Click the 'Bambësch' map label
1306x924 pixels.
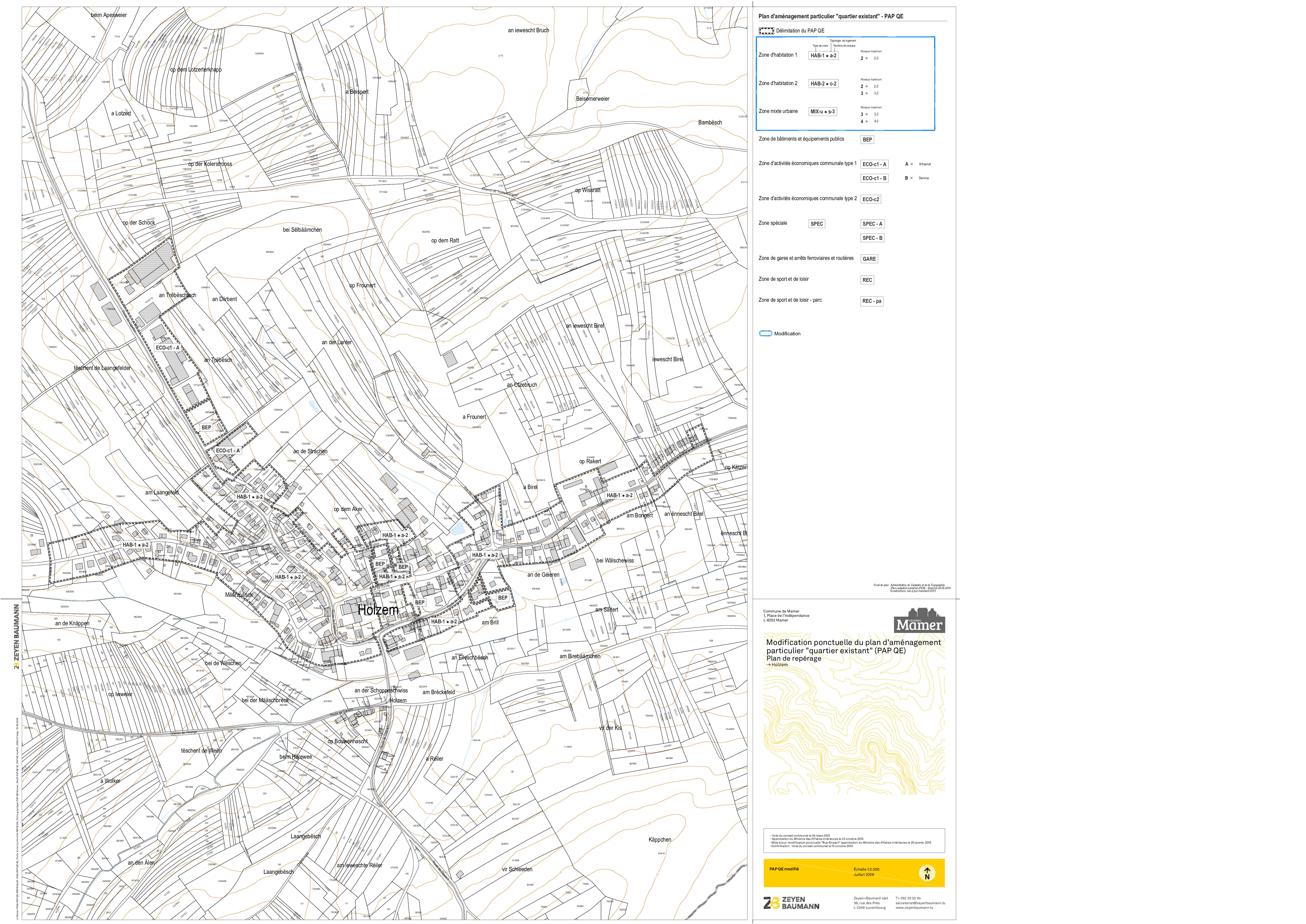click(710, 122)
